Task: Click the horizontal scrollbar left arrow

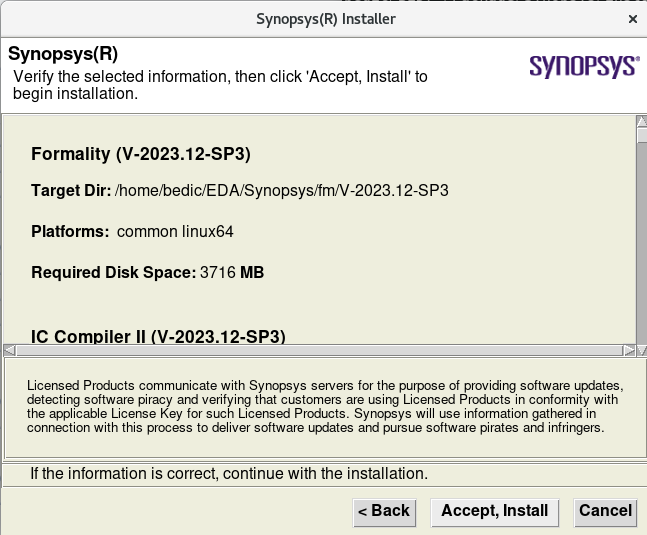Action: pos(9,350)
